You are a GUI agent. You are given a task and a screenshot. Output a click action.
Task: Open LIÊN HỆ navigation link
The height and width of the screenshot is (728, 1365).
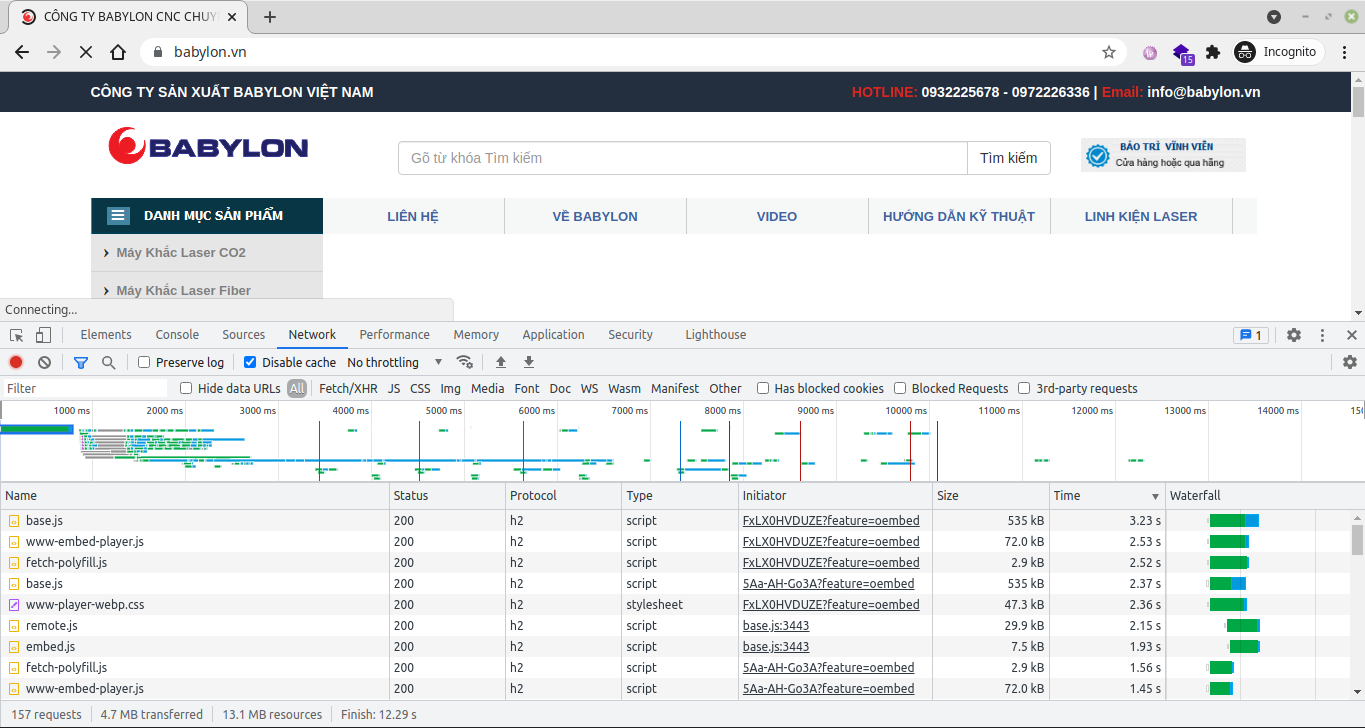point(413,216)
